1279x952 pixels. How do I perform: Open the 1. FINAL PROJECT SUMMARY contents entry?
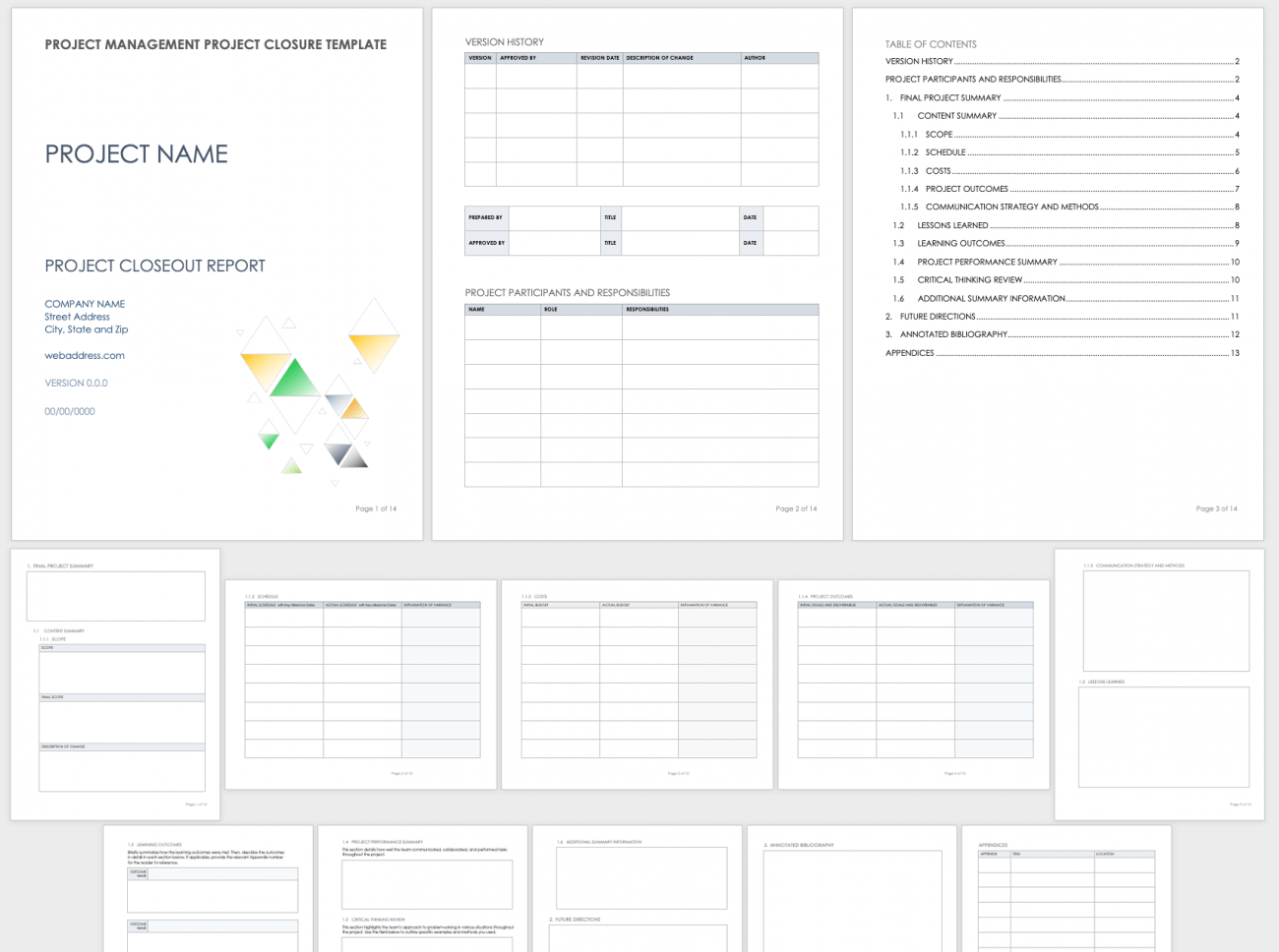click(1063, 97)
